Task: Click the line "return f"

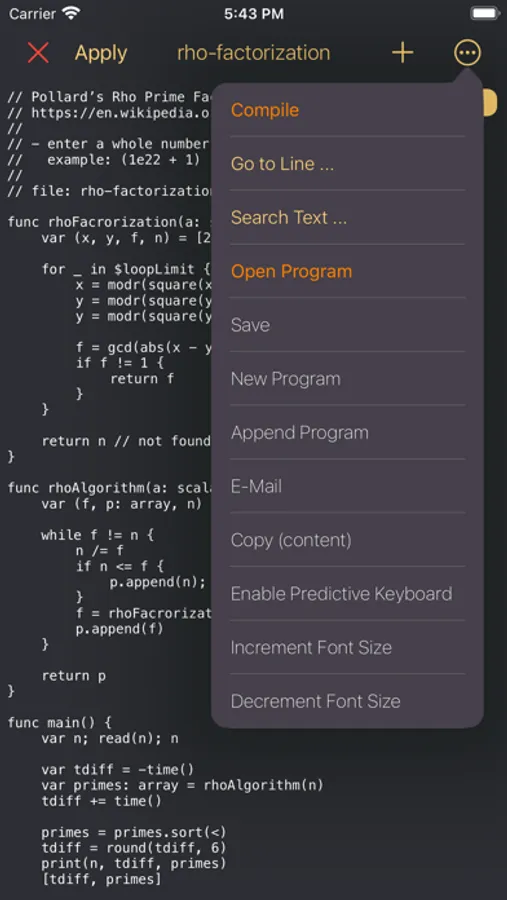Action: [x=142, y=379]
